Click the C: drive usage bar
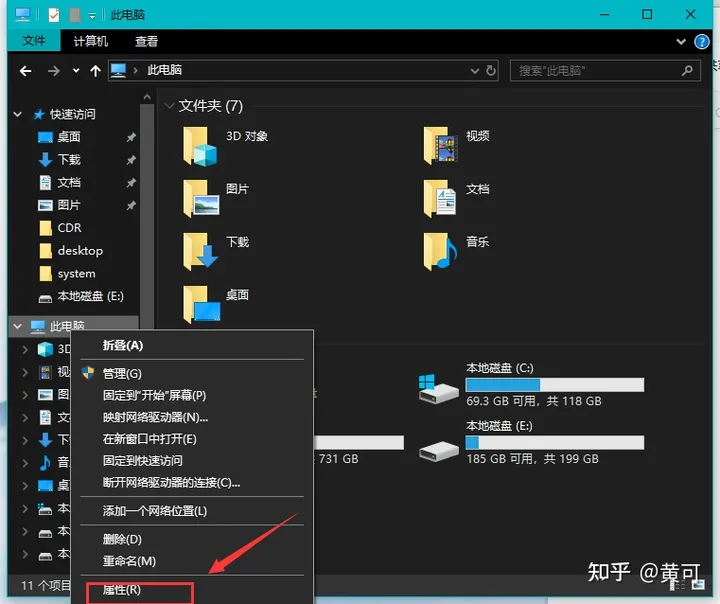720x604 pixels. (554, 384)
